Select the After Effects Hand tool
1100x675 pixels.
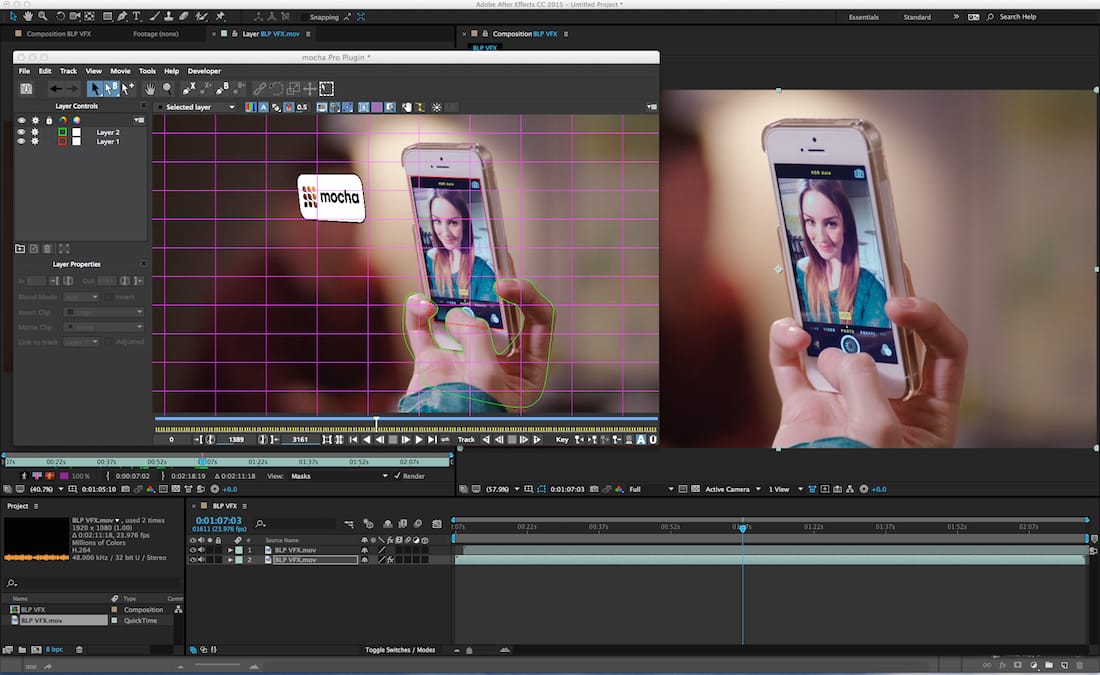[x=28, y=16]
